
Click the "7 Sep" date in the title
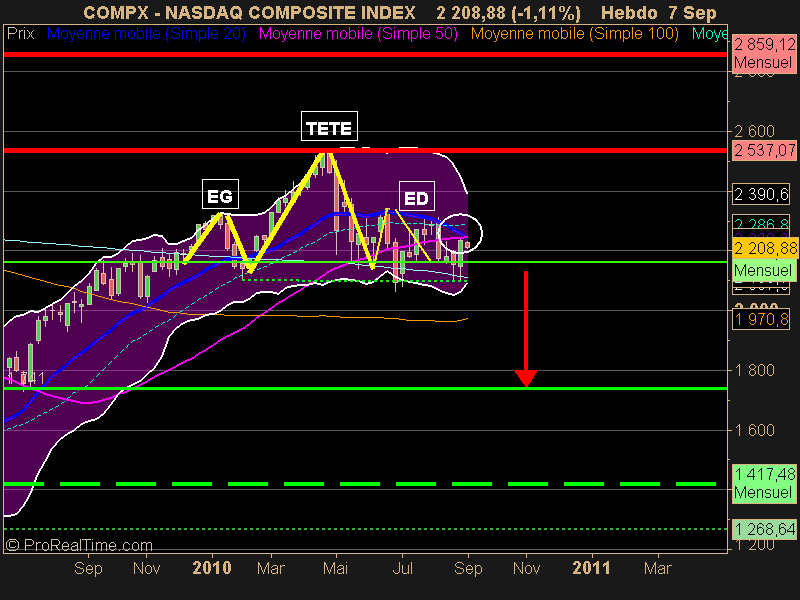692,12
